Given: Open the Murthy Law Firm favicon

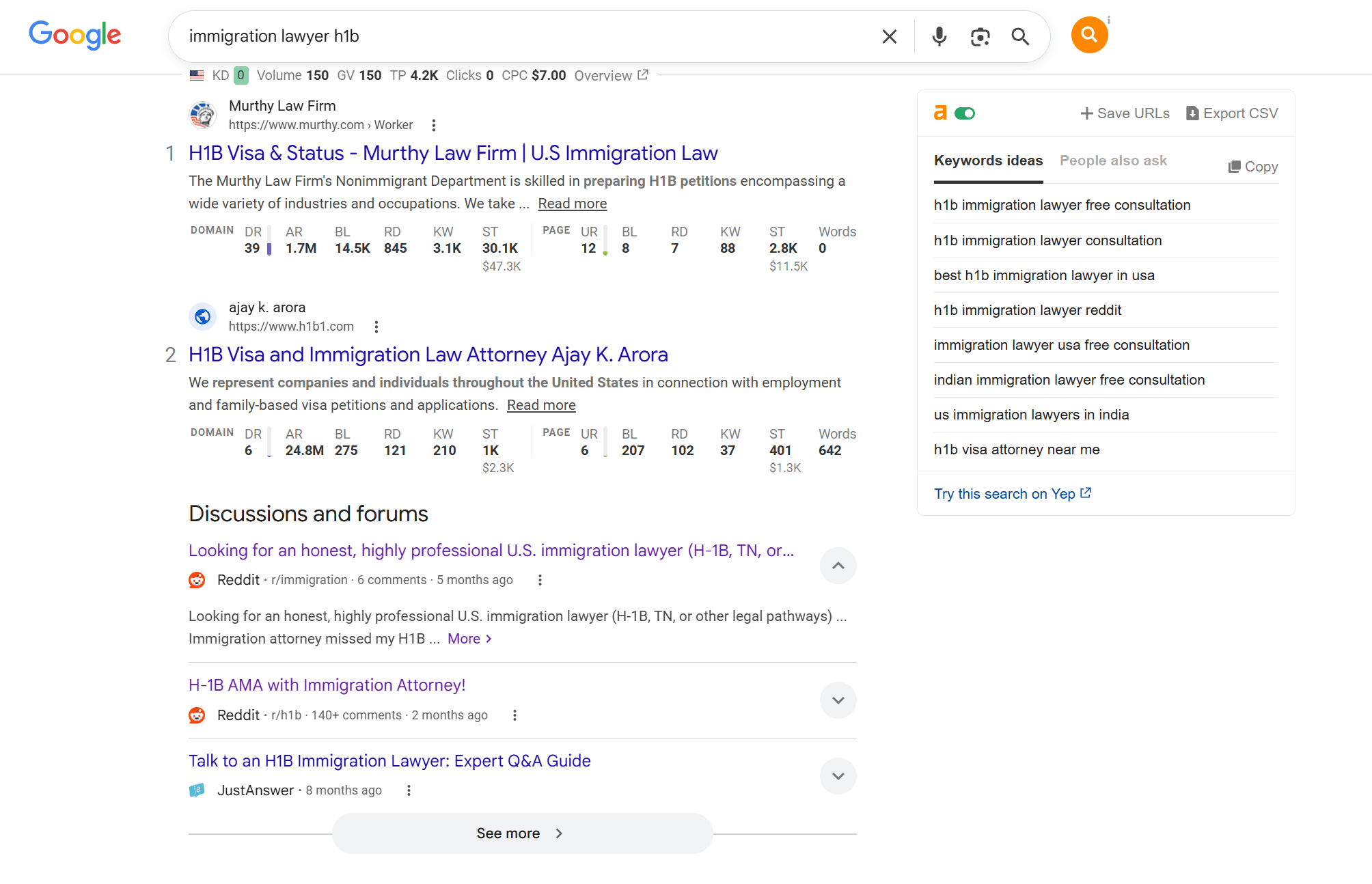Looking at the screenshot, I should pos(202,115).
